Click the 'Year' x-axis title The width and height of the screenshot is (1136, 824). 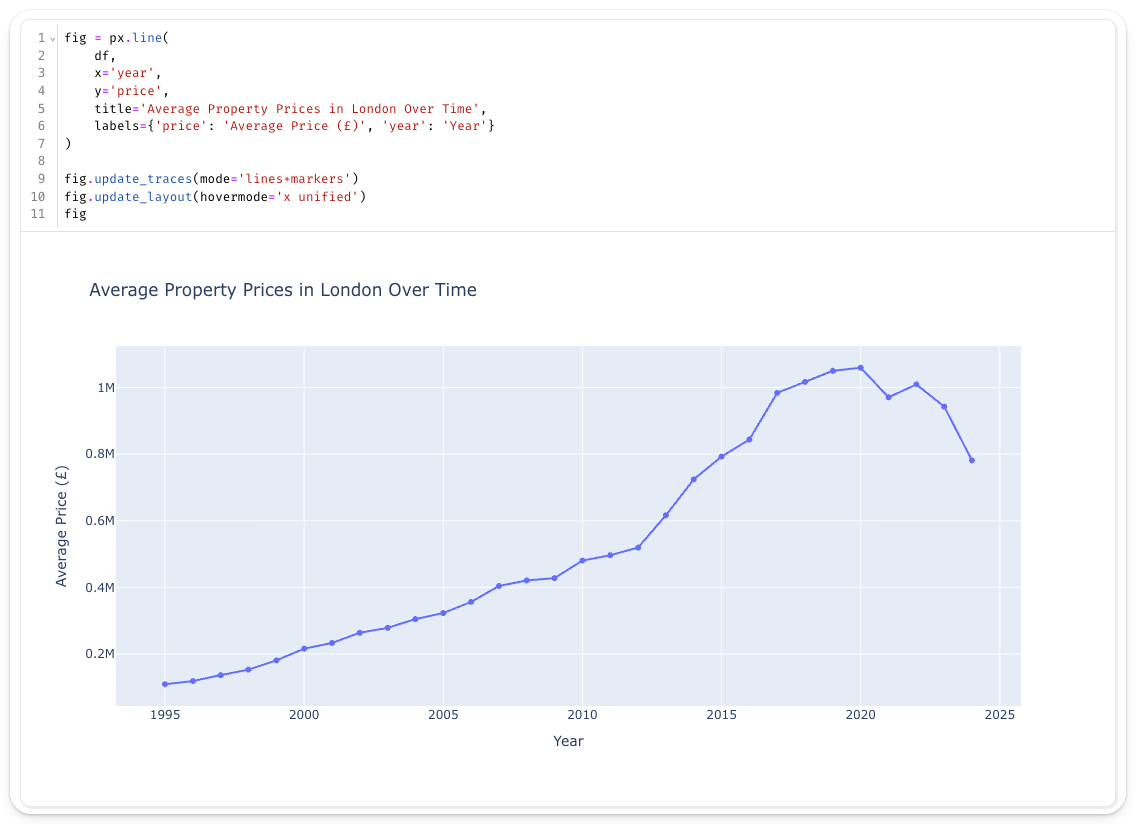click(x=568, y=741)
